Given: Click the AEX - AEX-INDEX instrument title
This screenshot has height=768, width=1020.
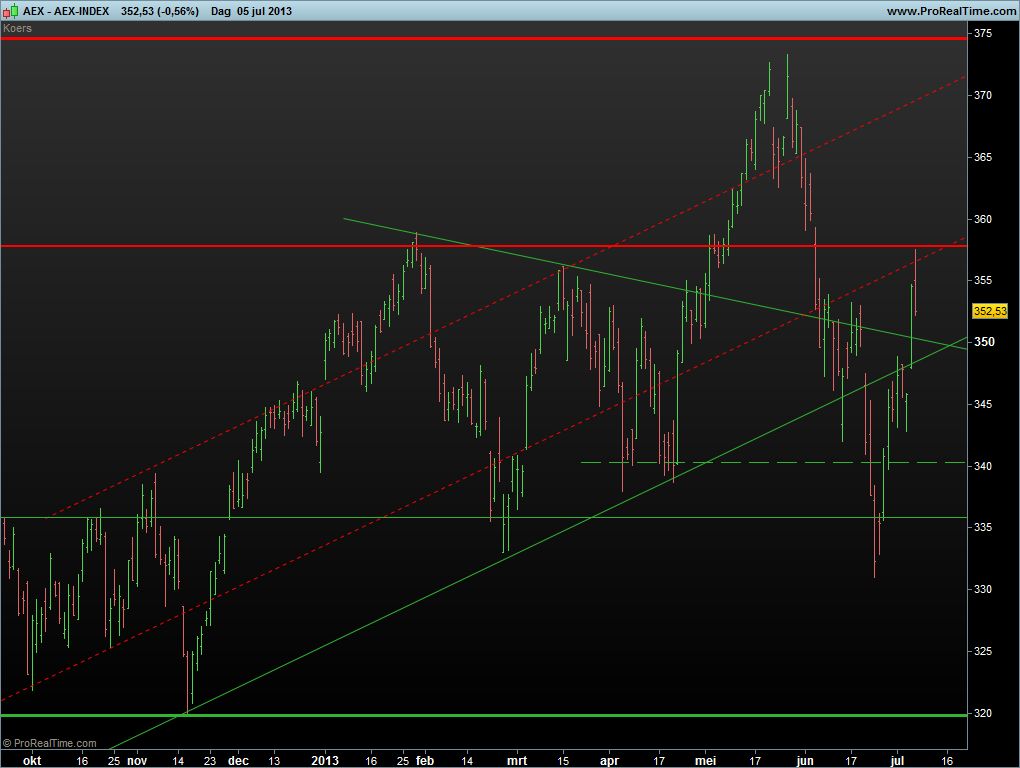Looking at the screenshot, I should coord(66,10).
